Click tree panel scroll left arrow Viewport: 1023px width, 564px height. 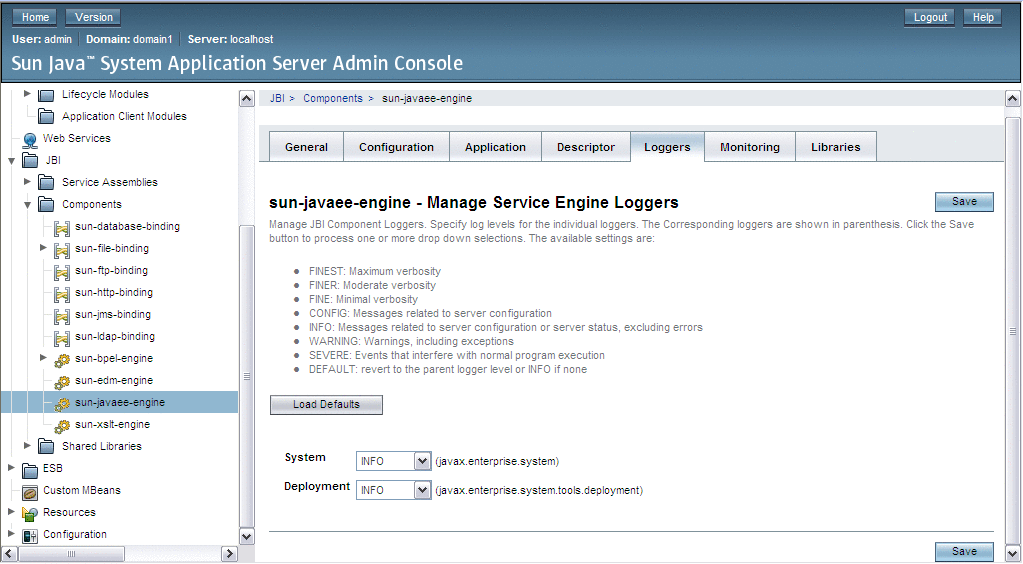coord(9,554)
